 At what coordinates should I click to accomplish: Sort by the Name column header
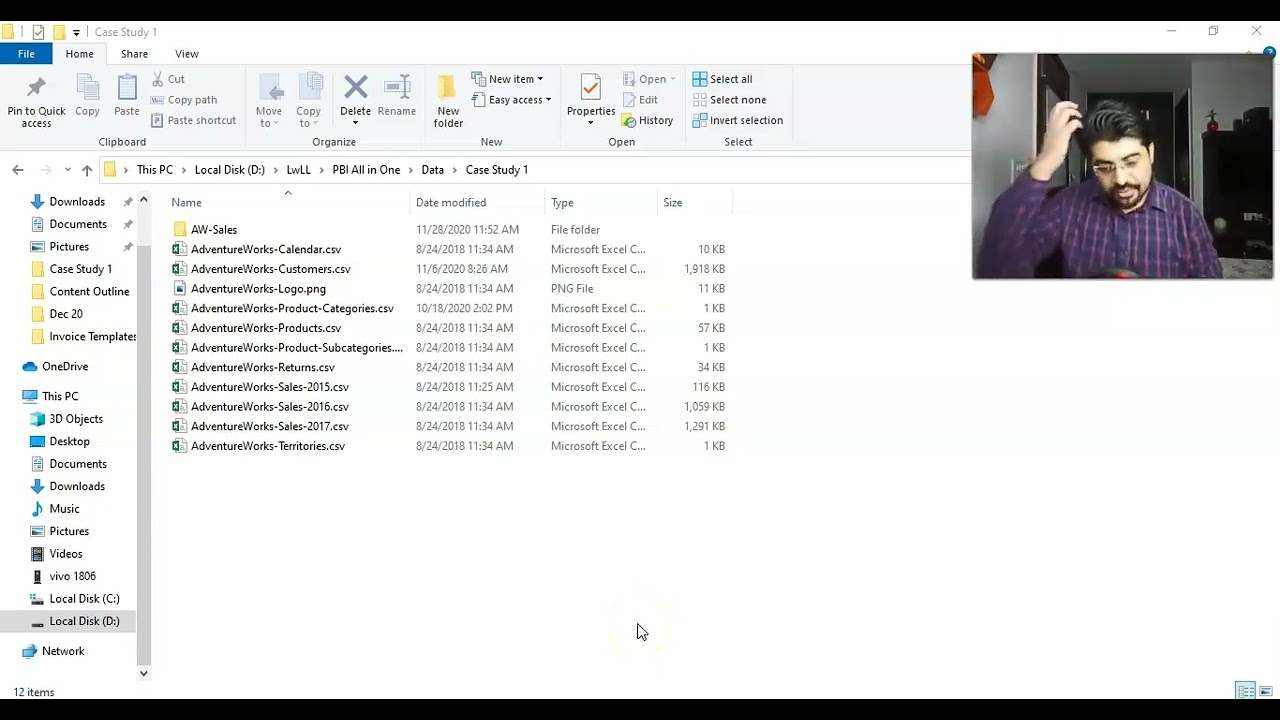click(x=290, y=203)
